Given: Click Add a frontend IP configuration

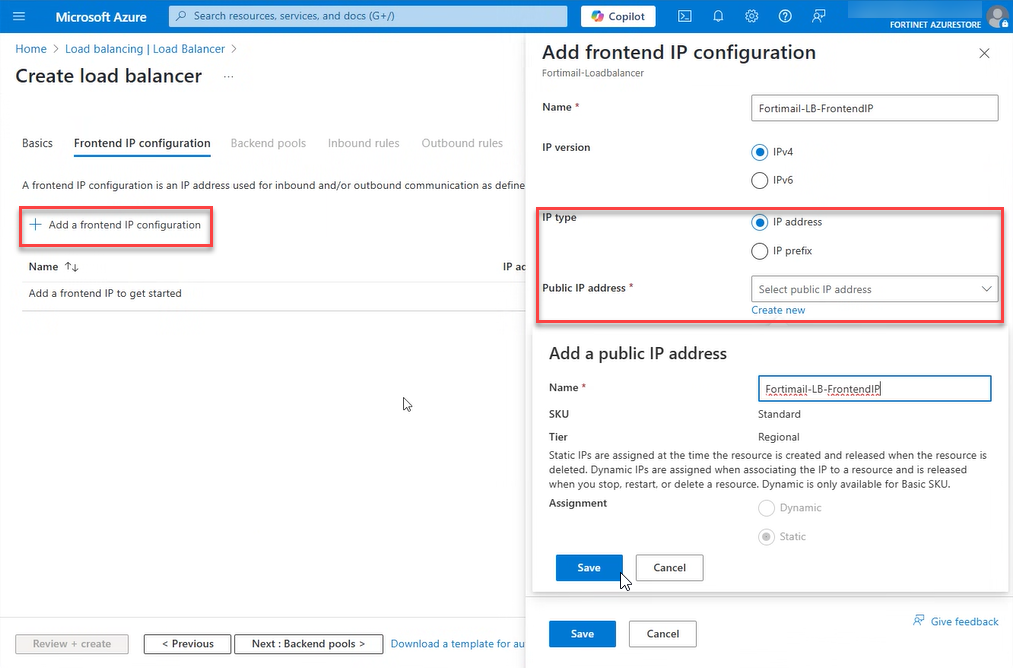Looking at the screenshot, I should click(116, 225).
